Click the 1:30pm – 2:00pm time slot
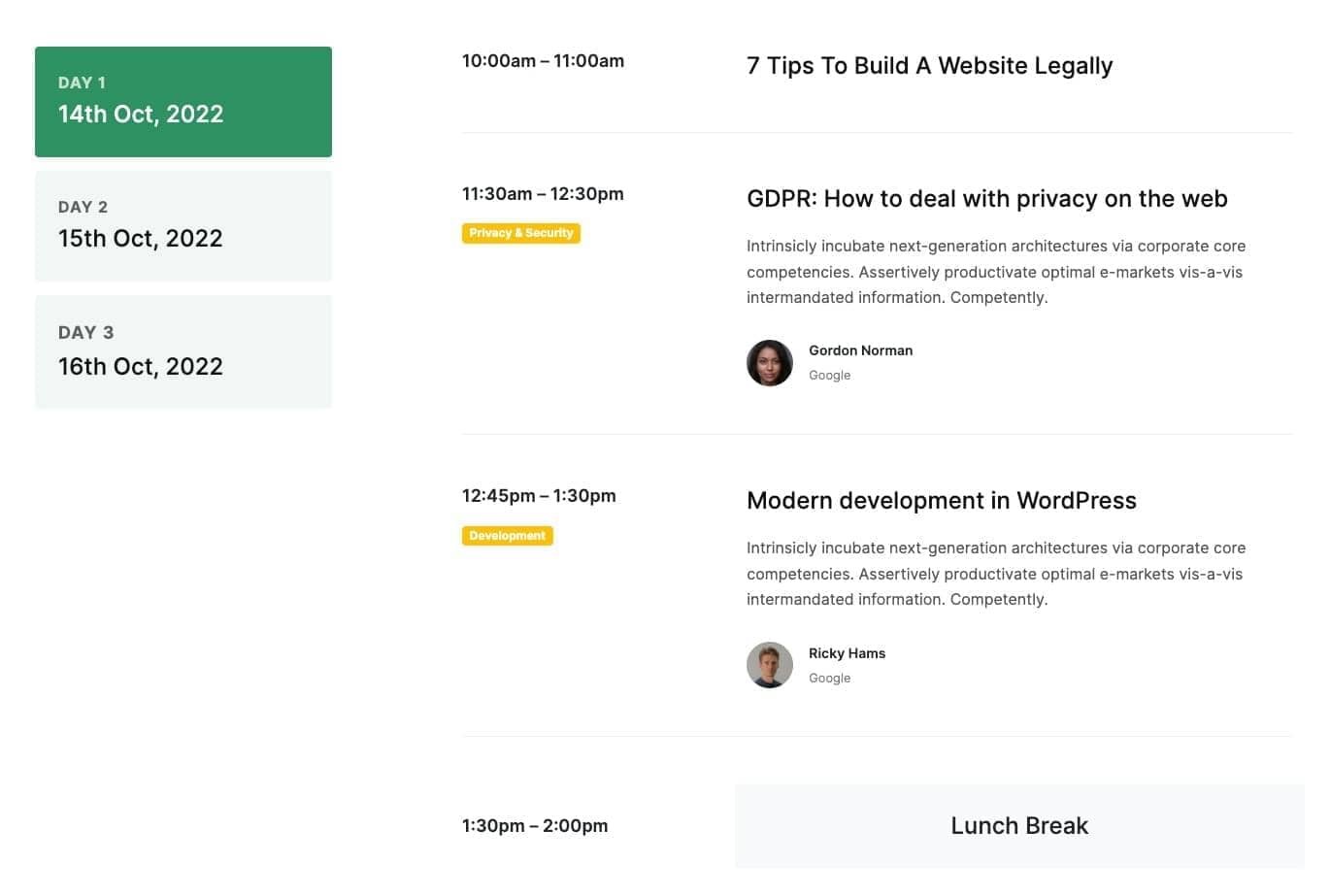 535,826
